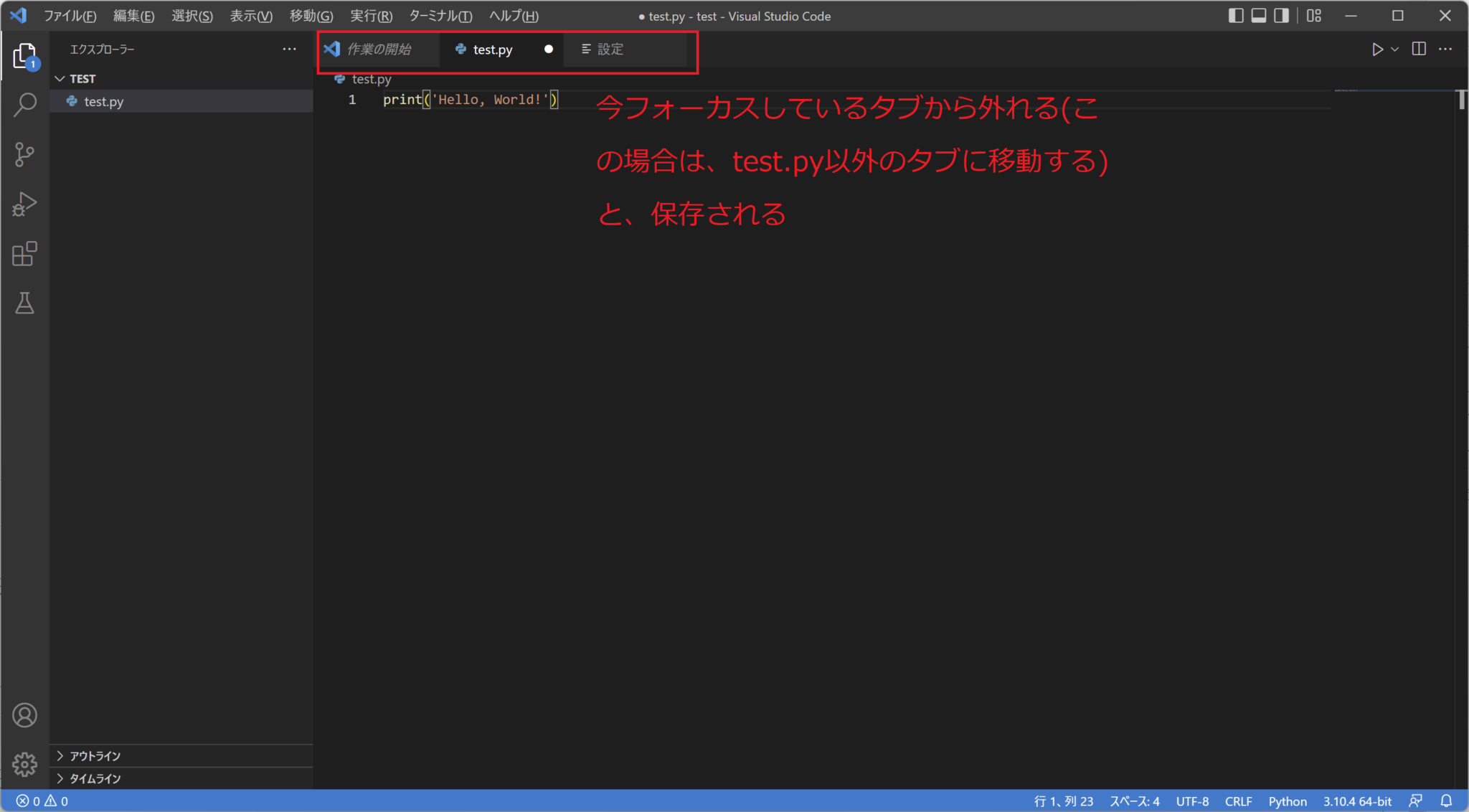Toggle the primary sidebar visibility
The image size is (1469, 812).
click(x=1237, y=15)
